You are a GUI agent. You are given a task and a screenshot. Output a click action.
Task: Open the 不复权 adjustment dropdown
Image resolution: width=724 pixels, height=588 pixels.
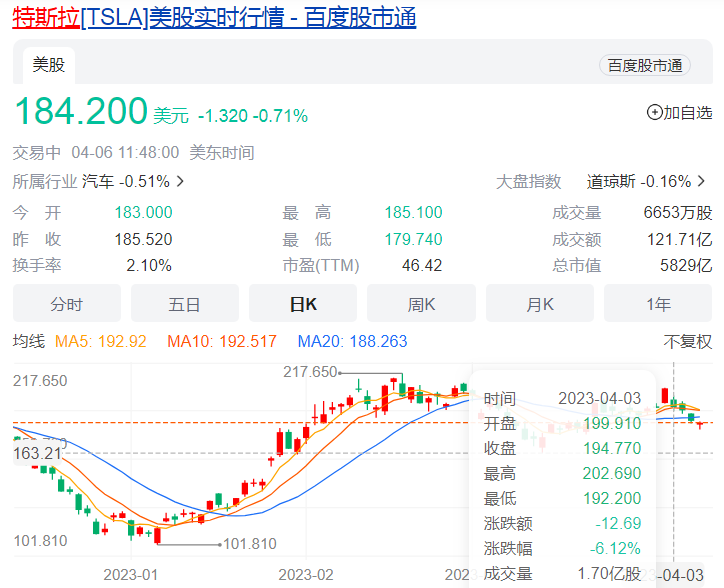(x=688, y=342)
